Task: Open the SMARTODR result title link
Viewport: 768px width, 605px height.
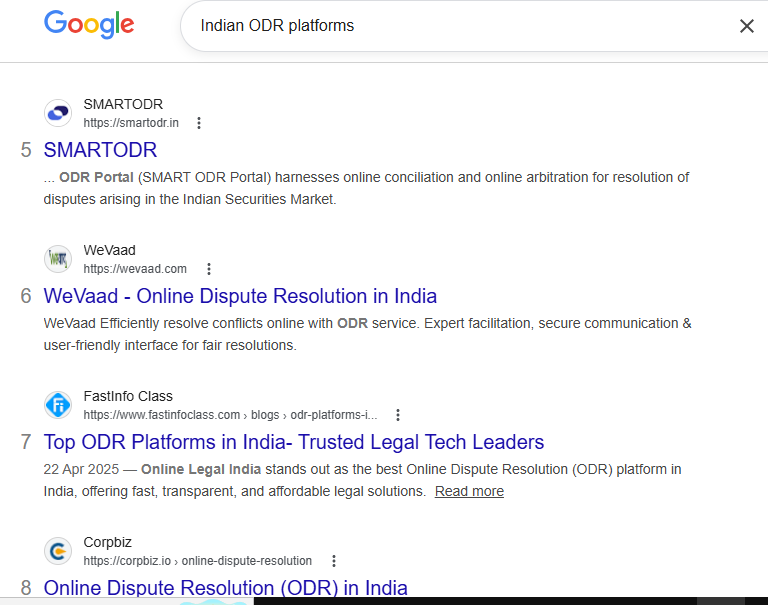Action: pyautogui.click(x=100, y=150)
